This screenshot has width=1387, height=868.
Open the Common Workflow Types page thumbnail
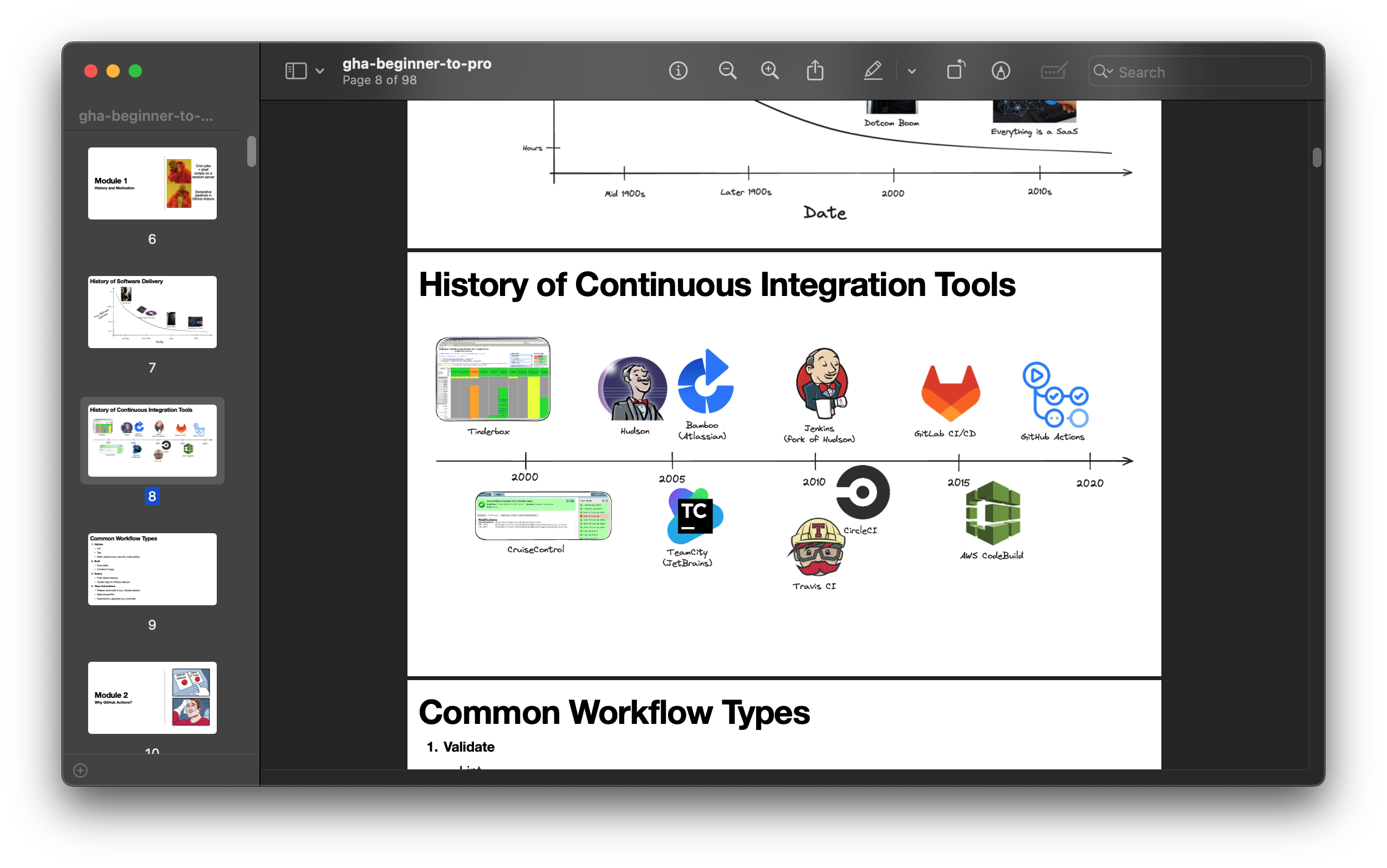152,569
